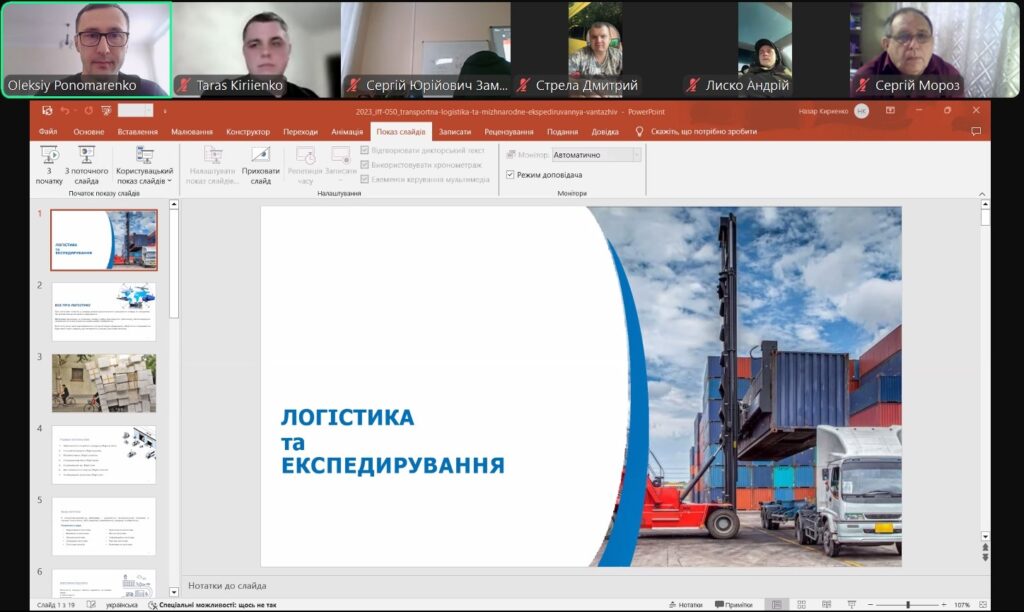The height and width of the screenshot is (612, 1024).
Task: Open Спеціальні можливості accessibility status
Action: click(x=212, y=605)
